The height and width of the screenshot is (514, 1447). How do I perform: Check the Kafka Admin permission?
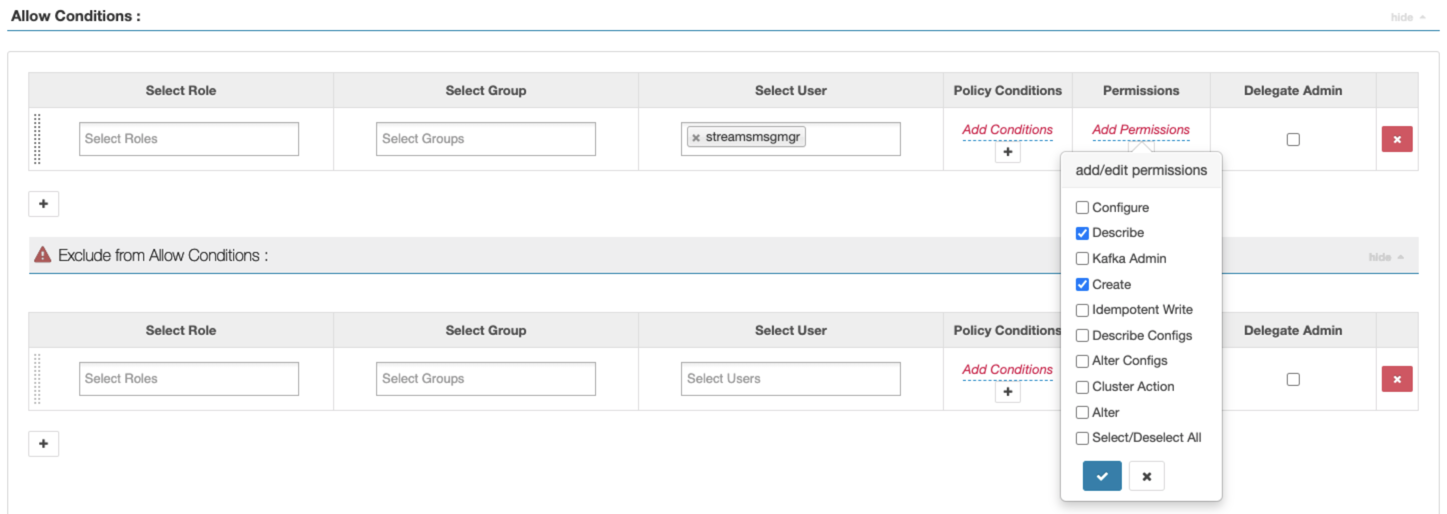(1082, 259)
